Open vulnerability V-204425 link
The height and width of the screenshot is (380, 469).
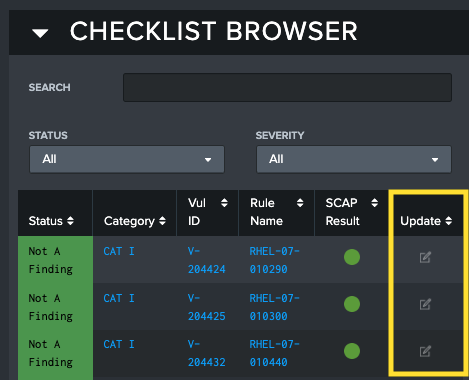click(x=207, y=307)
